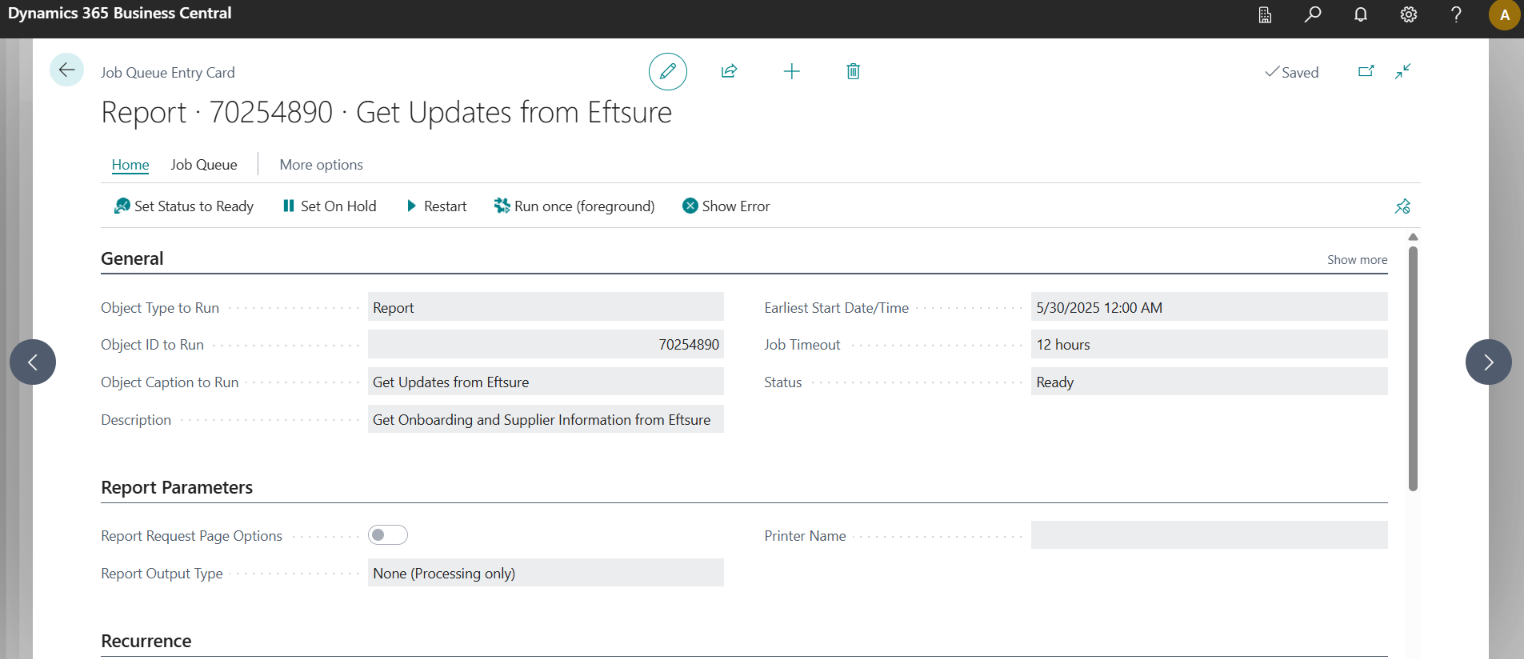Click the Status field showing Ready
The height and width of the screenshot is (659, 1524).
click(1209, 382)
